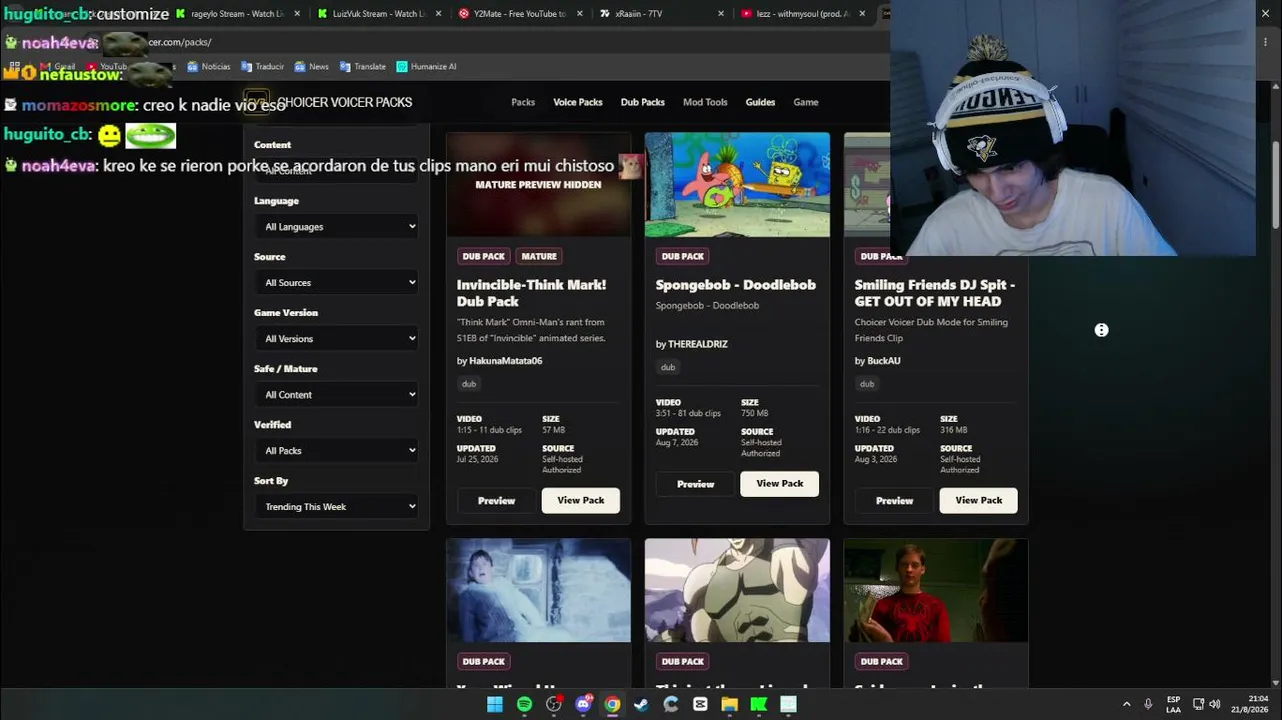The image size is (1282, 720).
Task: Open File Explorer from the taskbar
Action: (730, 704)
